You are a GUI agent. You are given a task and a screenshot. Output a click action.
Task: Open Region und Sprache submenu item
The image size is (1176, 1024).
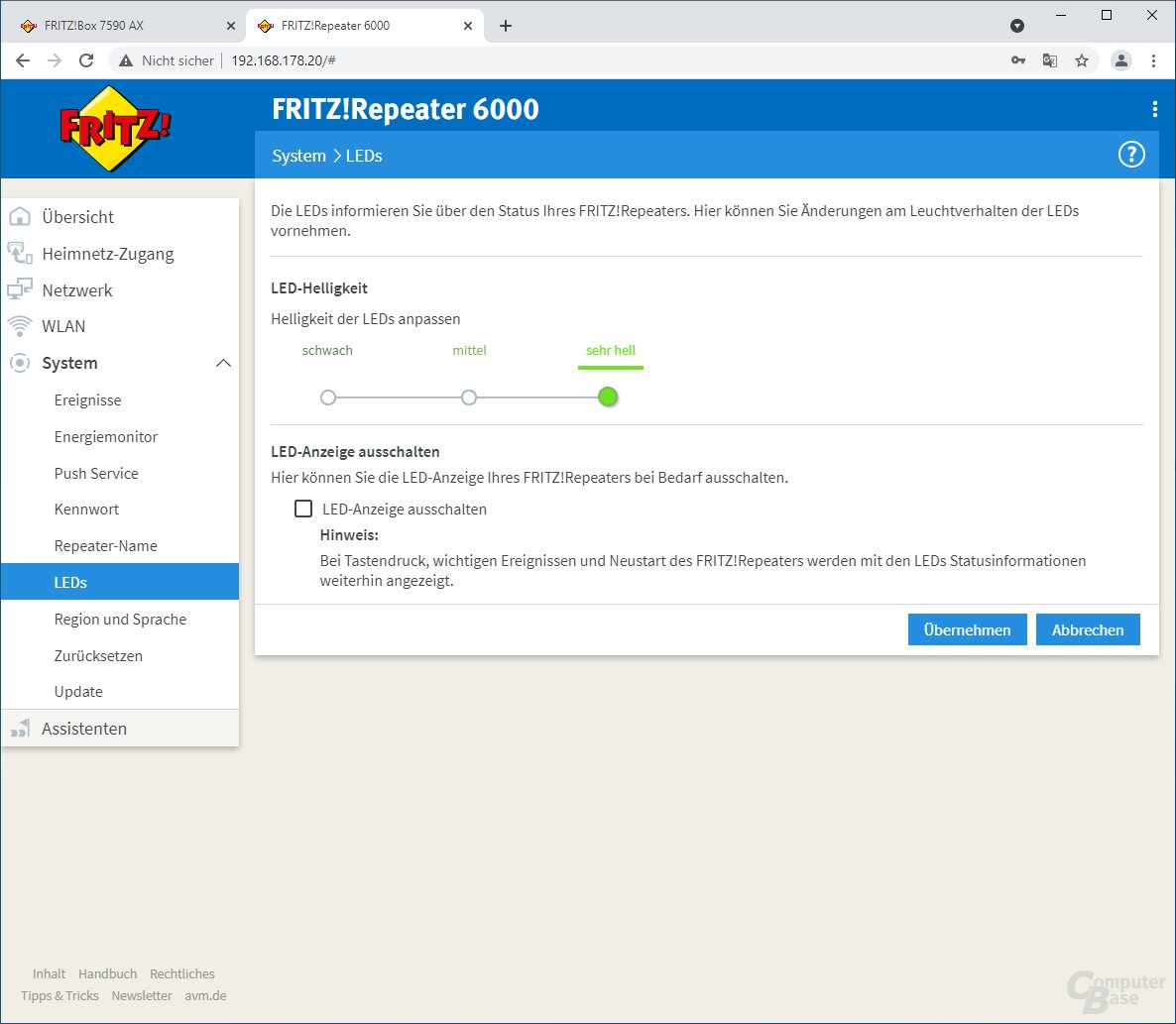click(x=120, y=620)
